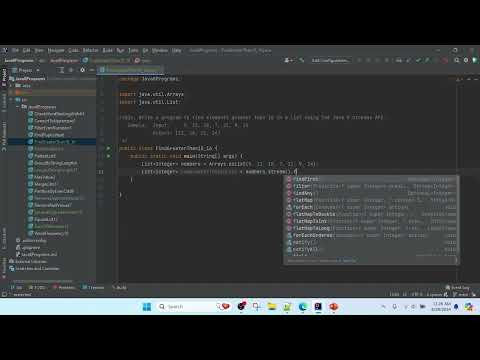Open the Help menu

[177, 50]
